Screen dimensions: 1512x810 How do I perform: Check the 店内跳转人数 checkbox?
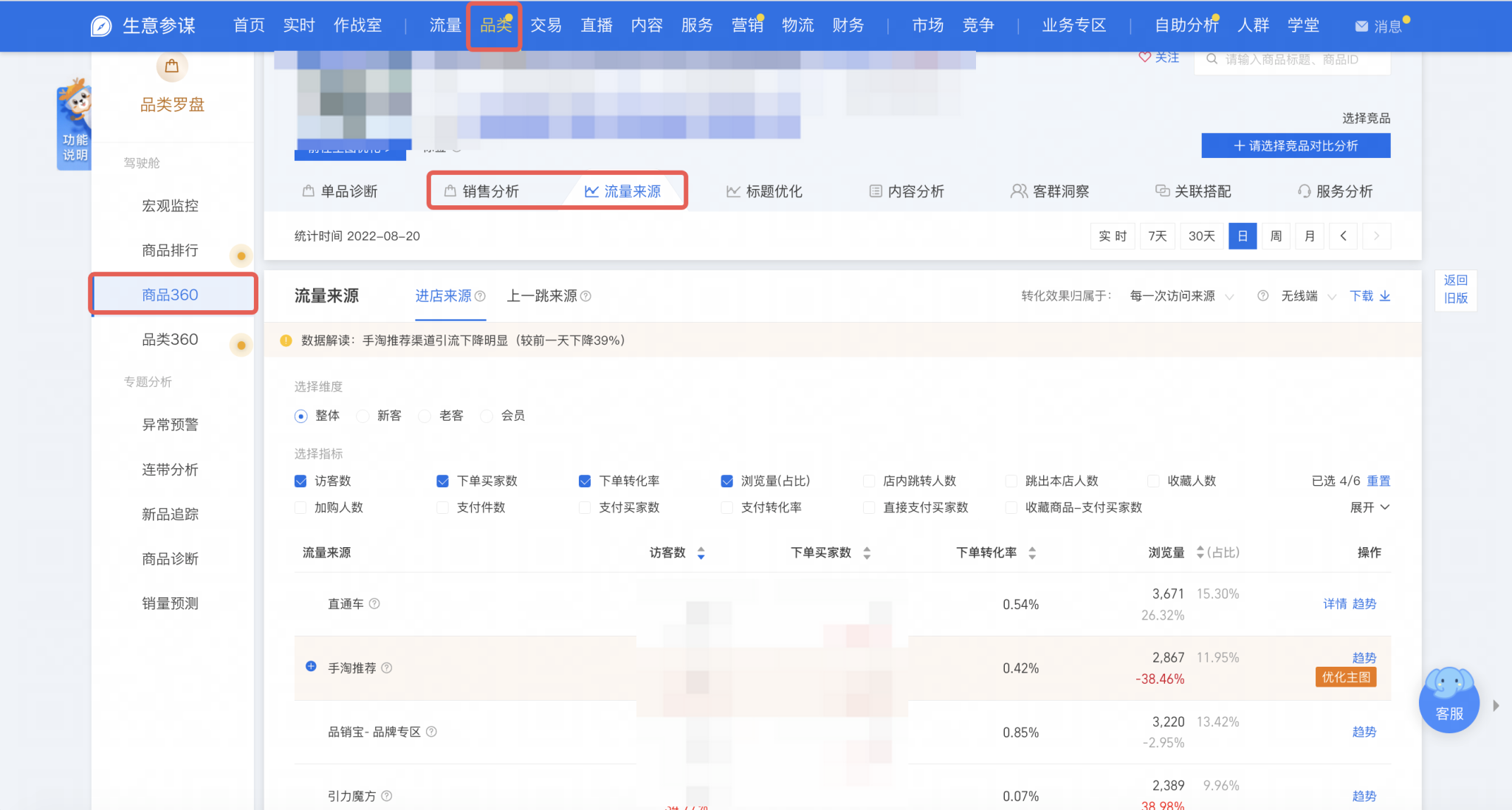(x=869, y=481)
